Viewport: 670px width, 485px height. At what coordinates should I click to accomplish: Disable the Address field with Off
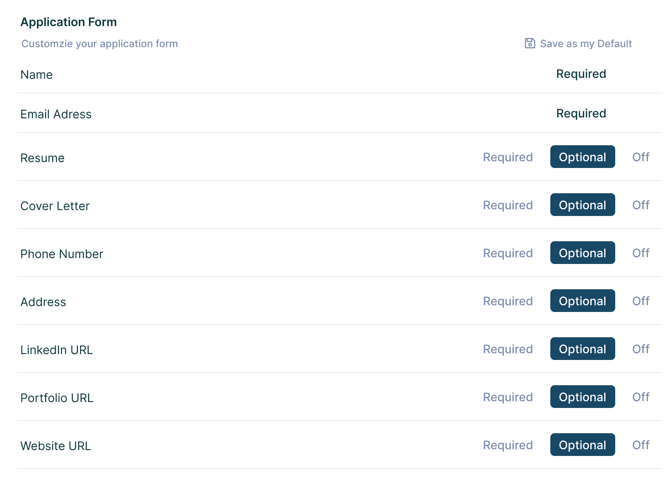pos(641,300)
